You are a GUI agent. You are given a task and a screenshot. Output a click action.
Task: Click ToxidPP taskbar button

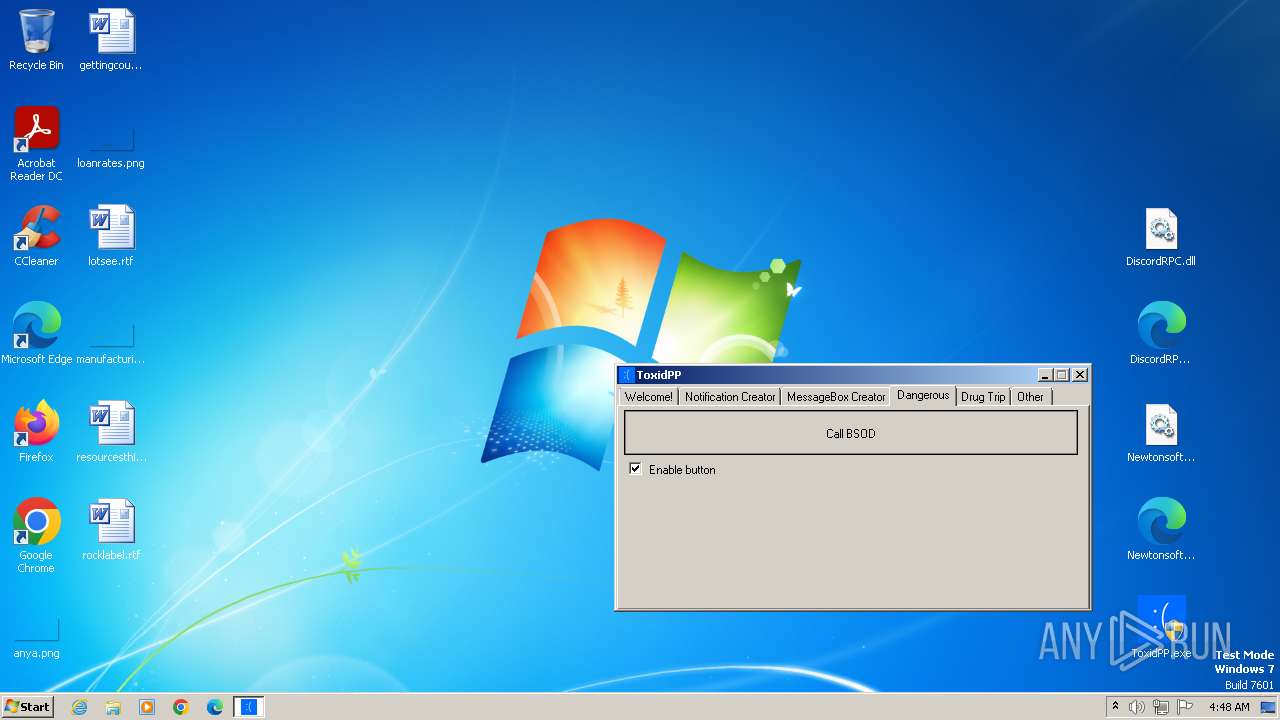[249, 707]
